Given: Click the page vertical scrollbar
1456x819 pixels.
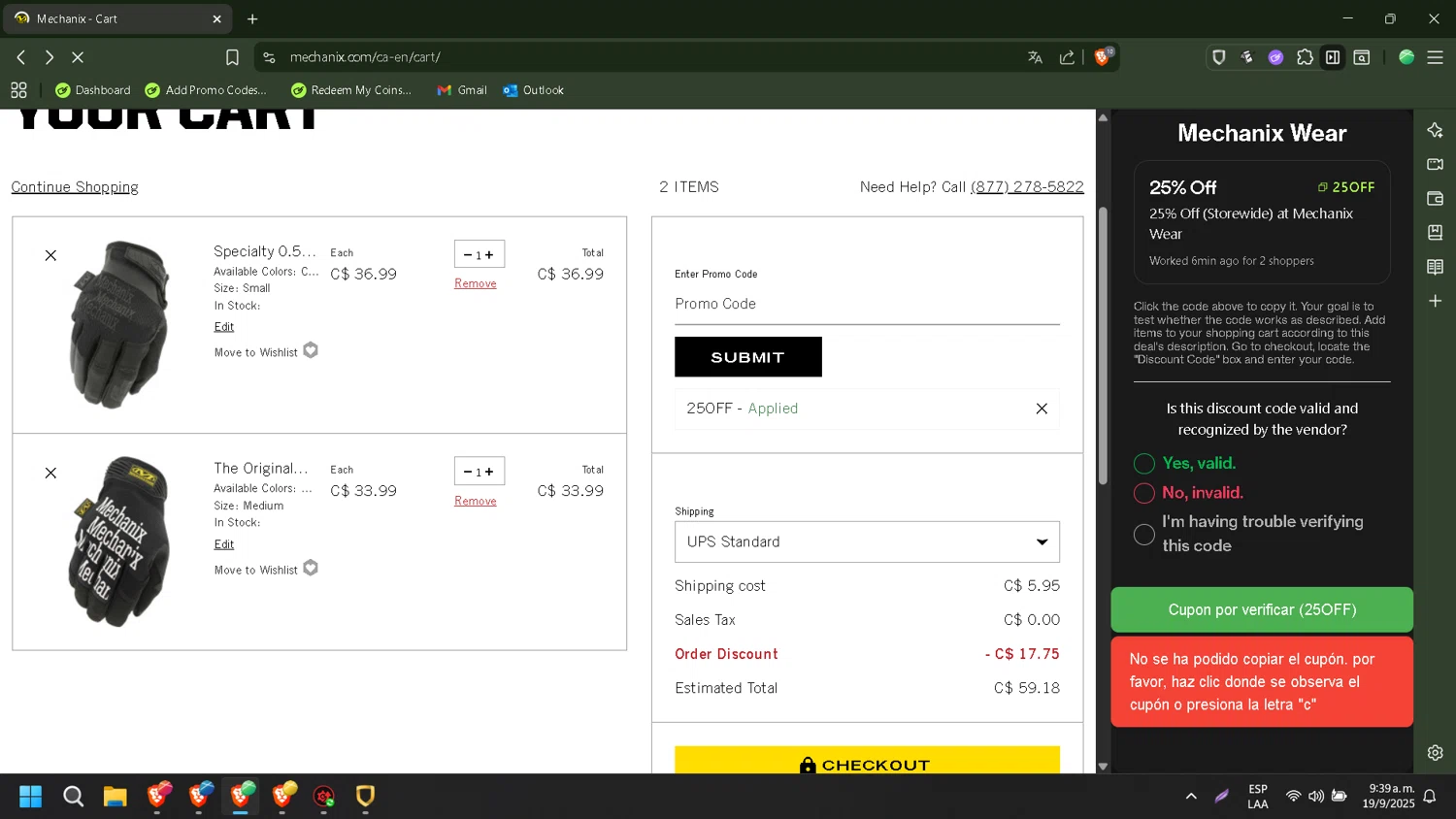Looking at the screenshot, I should tap(1103, 344).
